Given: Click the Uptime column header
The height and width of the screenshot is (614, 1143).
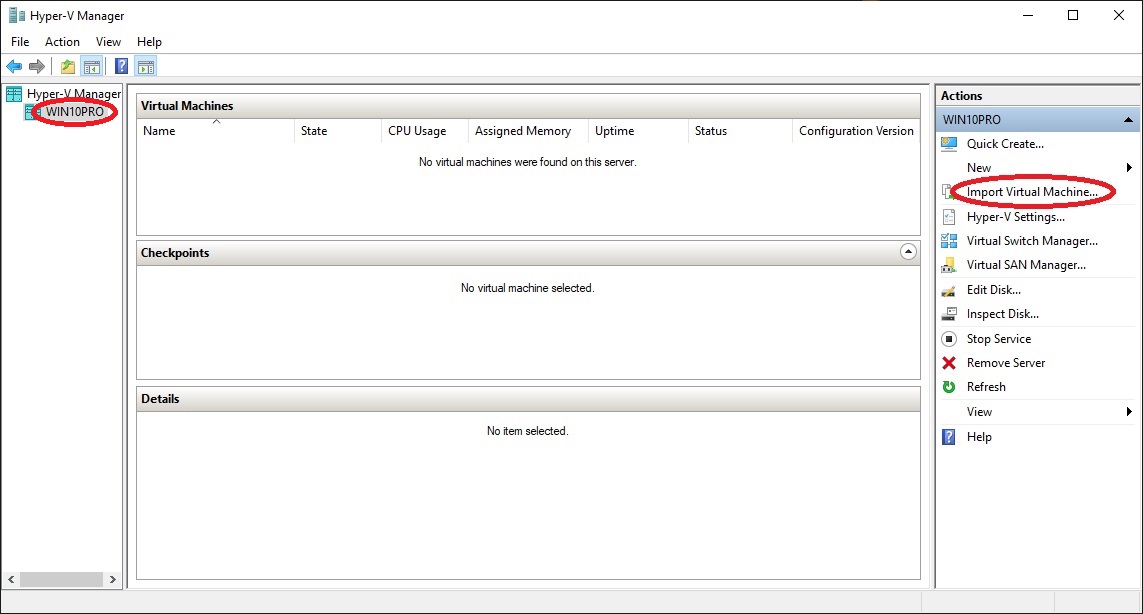Looking at the screenshot, I should [x=638, y=131].
